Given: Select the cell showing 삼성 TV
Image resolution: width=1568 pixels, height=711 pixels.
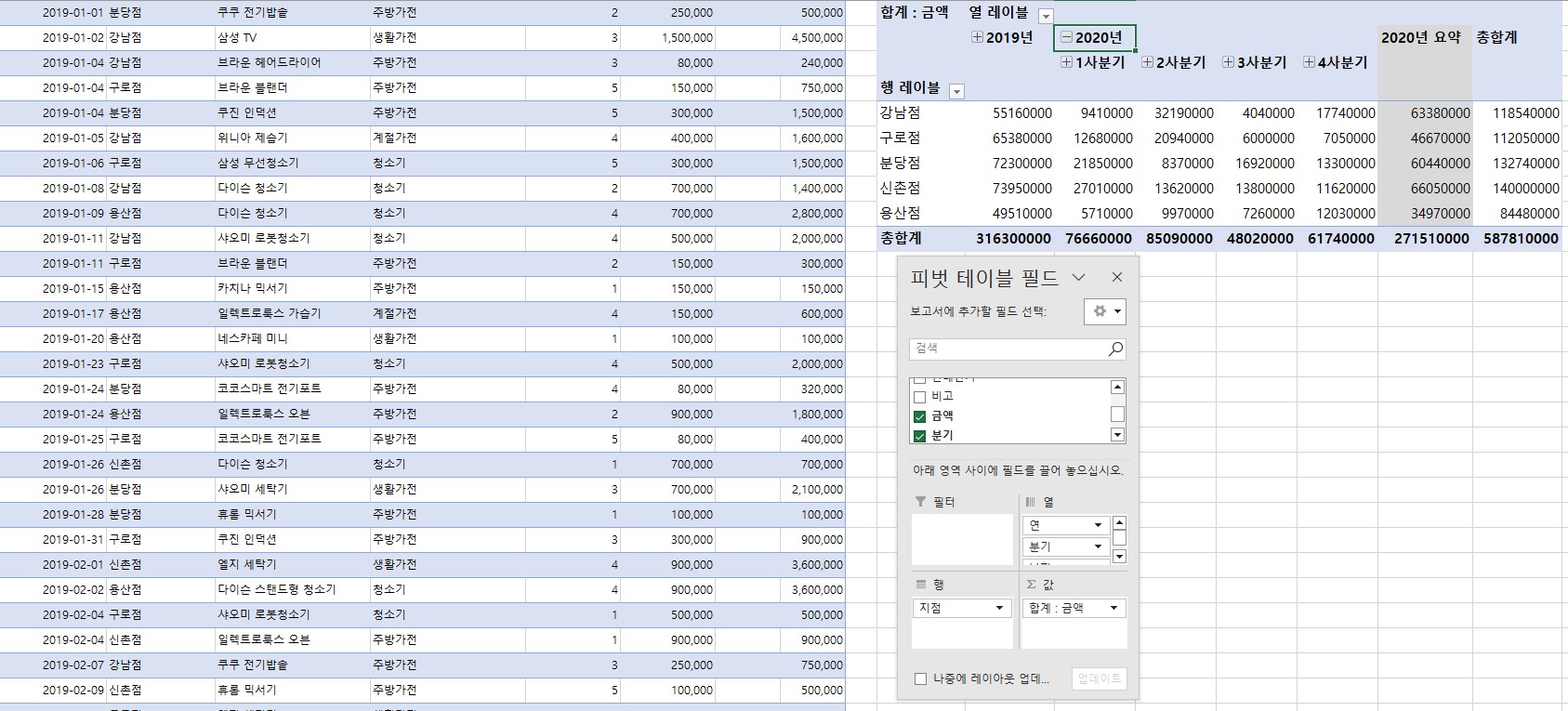Looking at the screenshot, I should [x=292, y=38].
